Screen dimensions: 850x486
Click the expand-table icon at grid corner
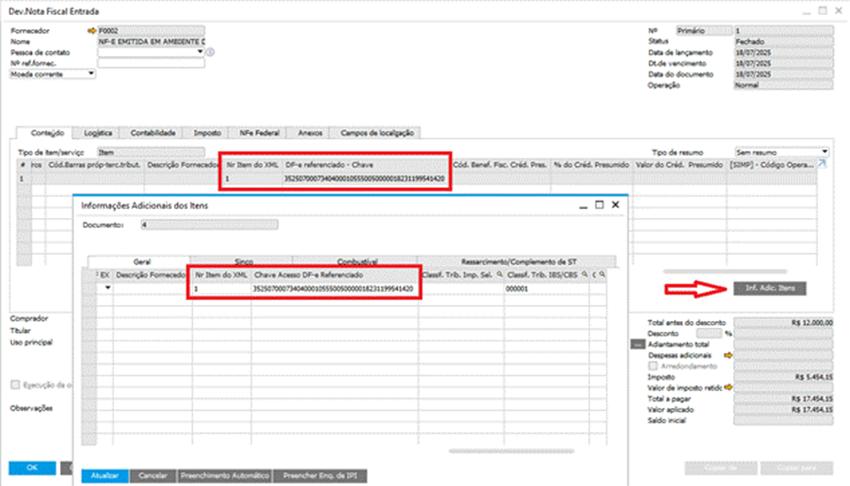tap(823, 163)
